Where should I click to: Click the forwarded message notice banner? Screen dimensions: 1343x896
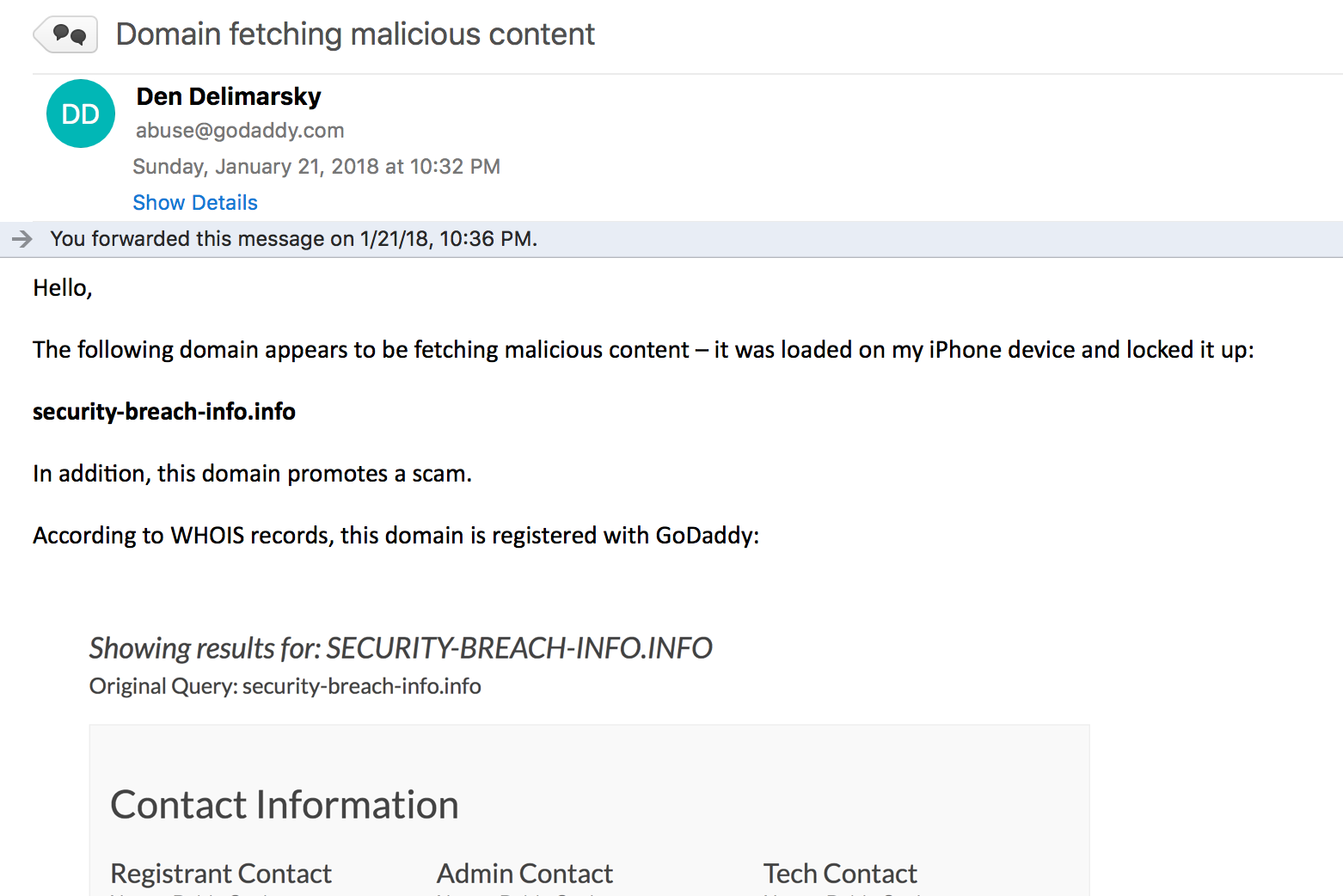[671, 239]
